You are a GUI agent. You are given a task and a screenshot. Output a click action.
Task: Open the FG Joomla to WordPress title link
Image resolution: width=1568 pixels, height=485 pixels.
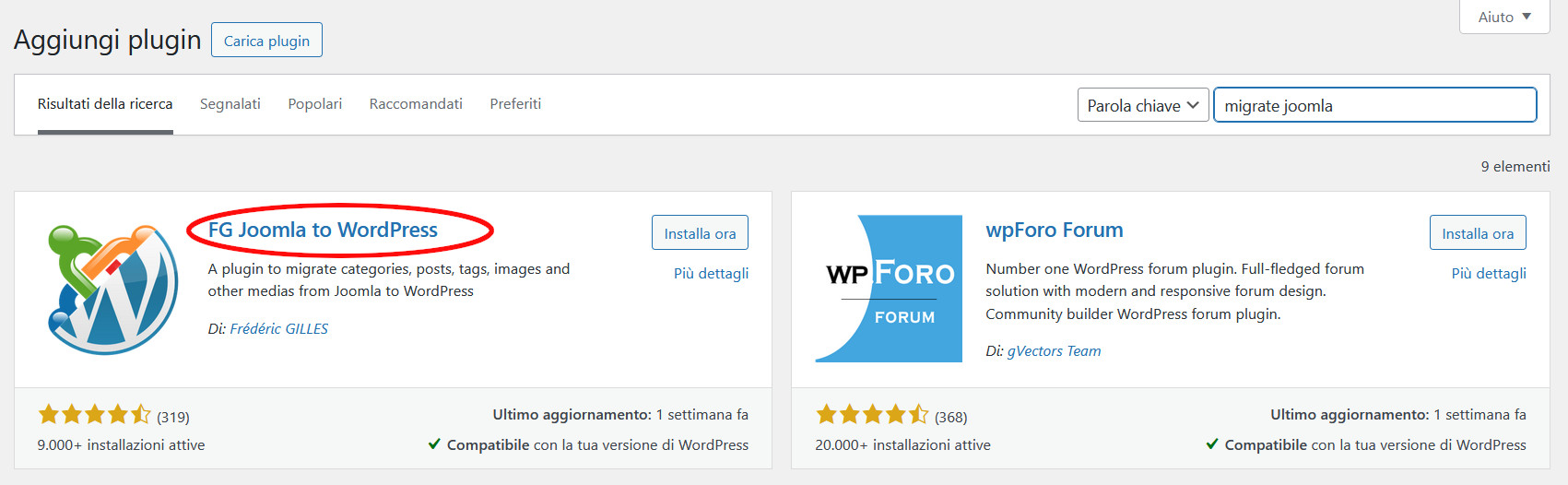[323, 230]
